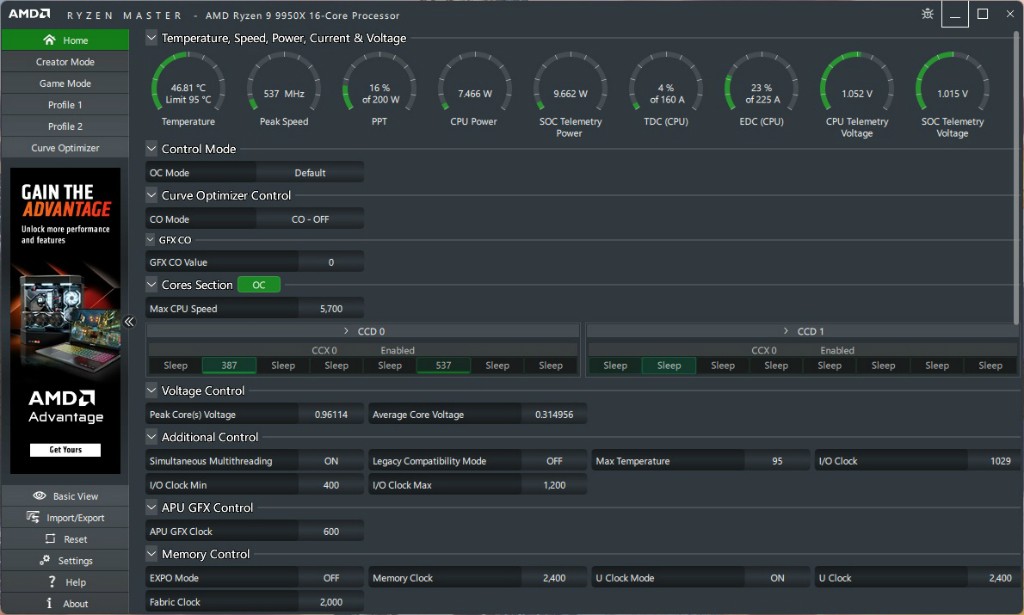Open Settings via the gear icon
1024x615 pixels.
pos(45,561)
